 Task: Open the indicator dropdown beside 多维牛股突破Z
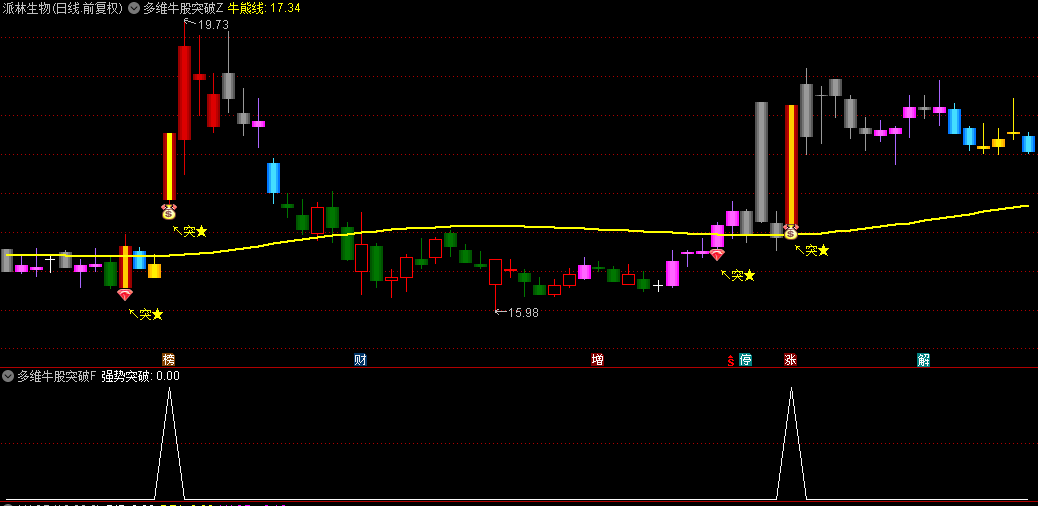134,9
